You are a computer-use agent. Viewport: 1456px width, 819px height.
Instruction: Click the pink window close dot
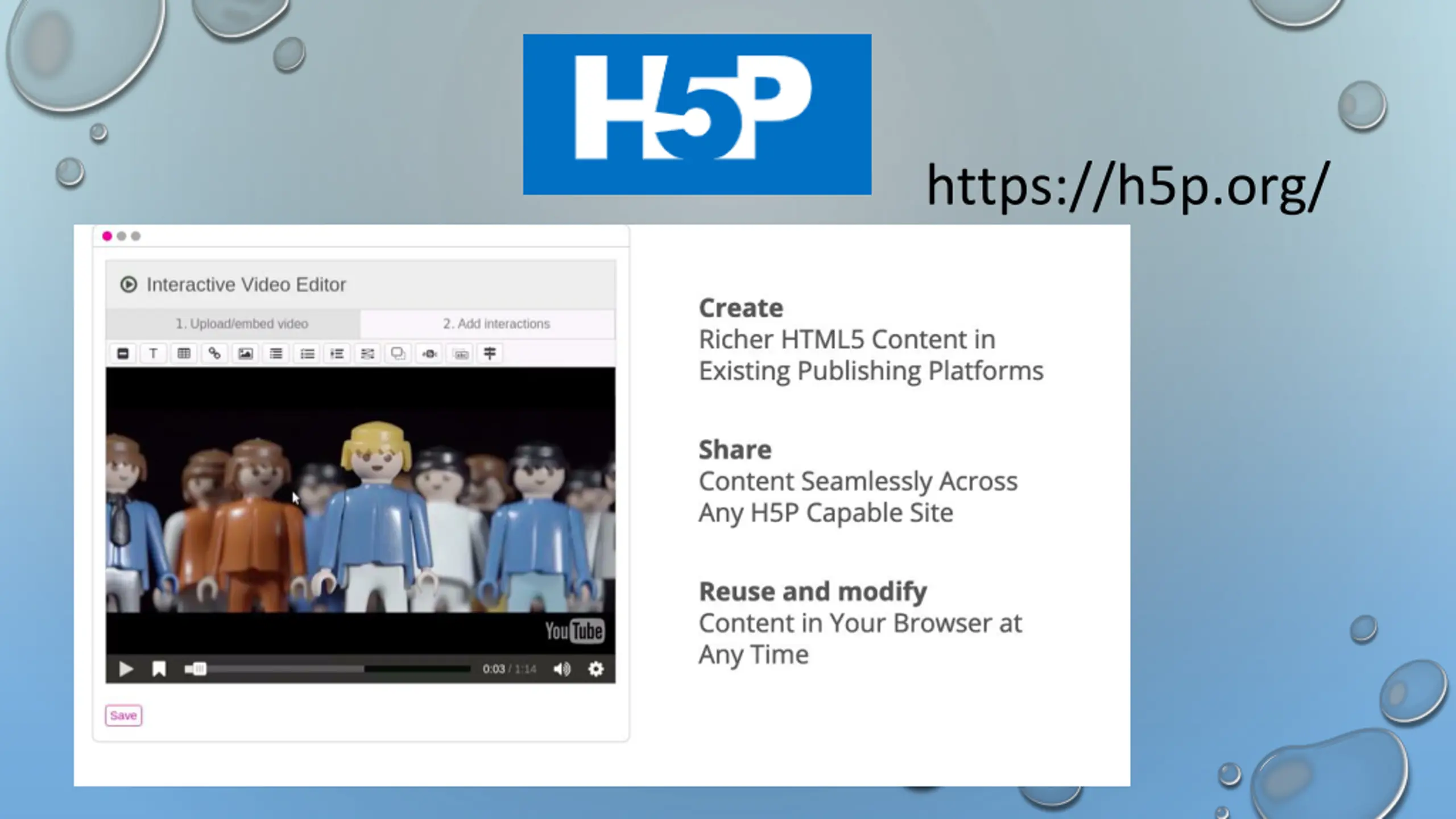point(107,236)
